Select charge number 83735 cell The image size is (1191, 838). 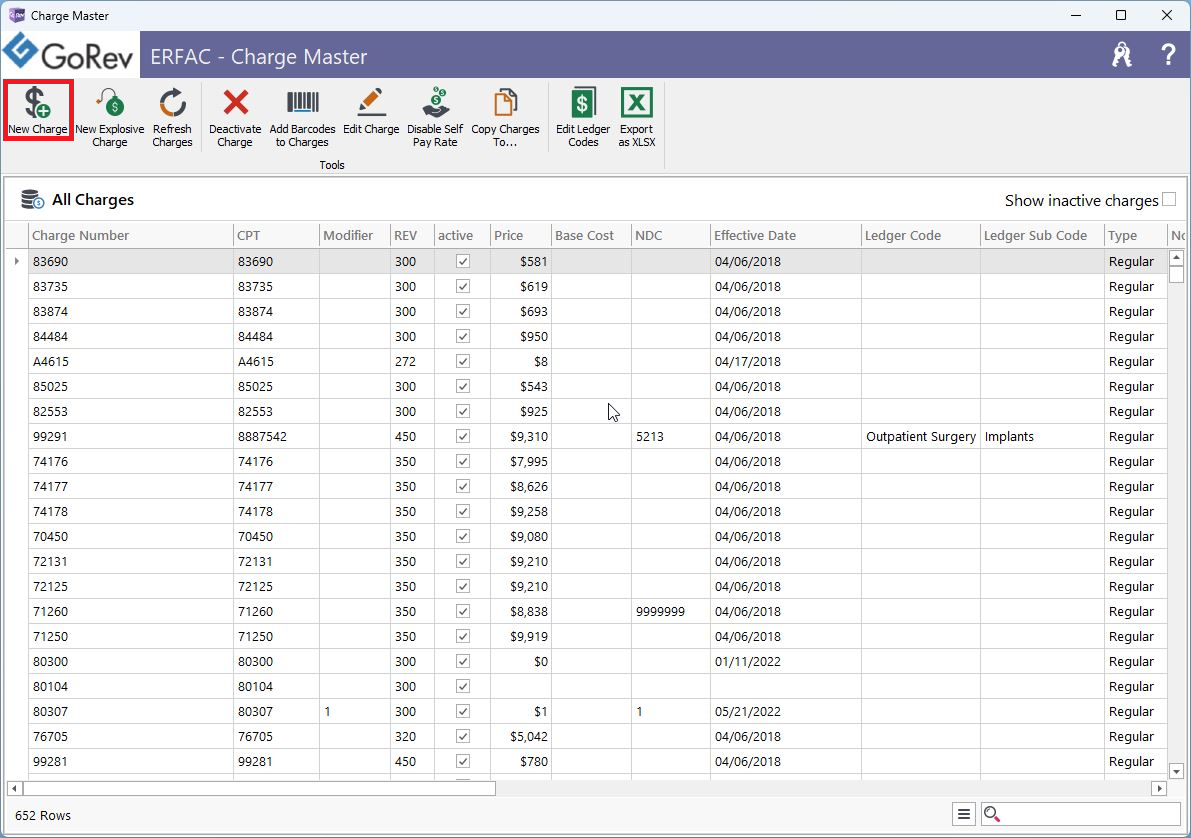coord(131,286)
